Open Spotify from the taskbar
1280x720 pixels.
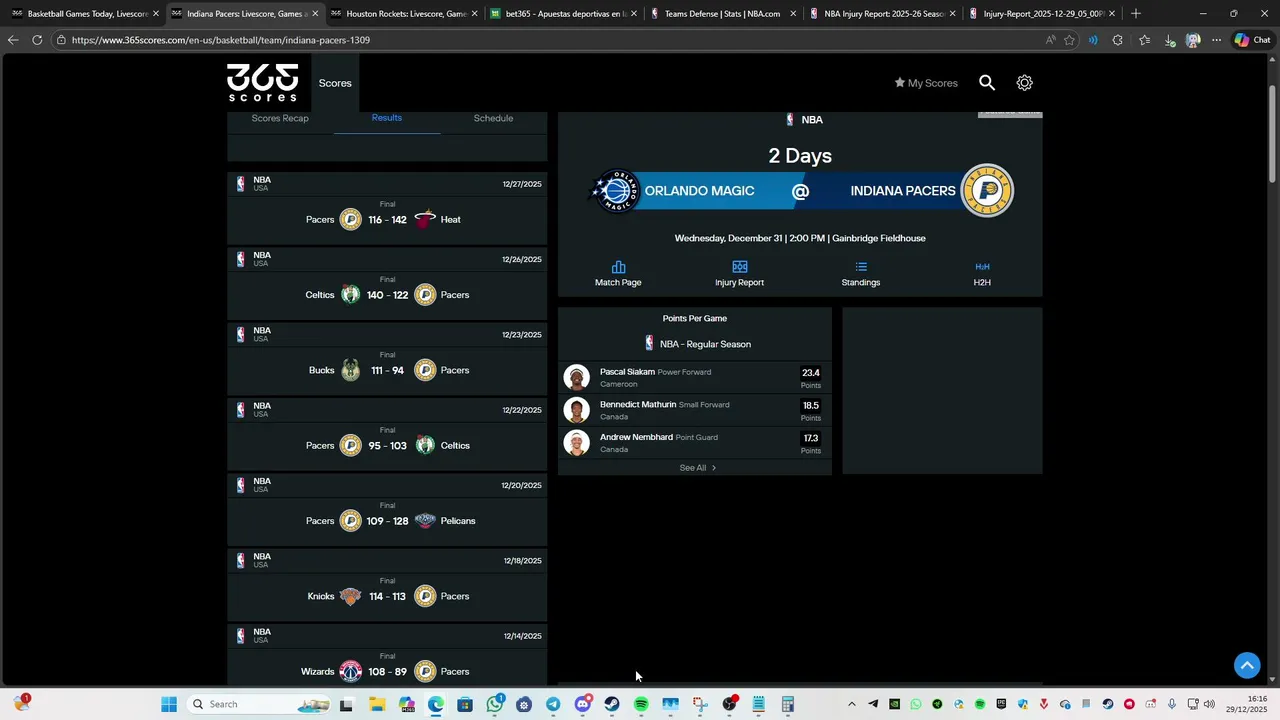pyautogui.click(x=641, y=704)
